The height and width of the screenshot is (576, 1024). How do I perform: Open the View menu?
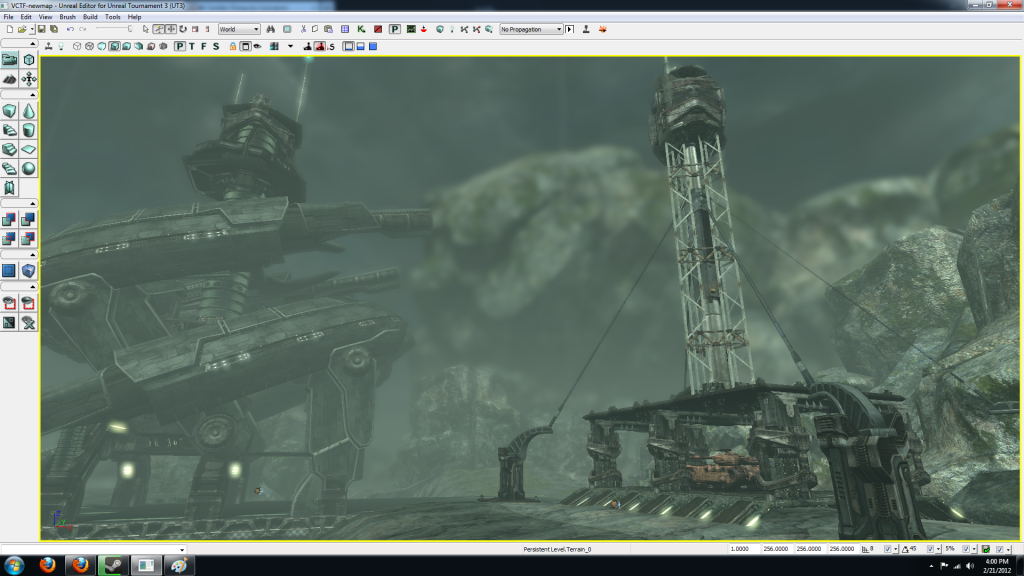tap(45, 17)
